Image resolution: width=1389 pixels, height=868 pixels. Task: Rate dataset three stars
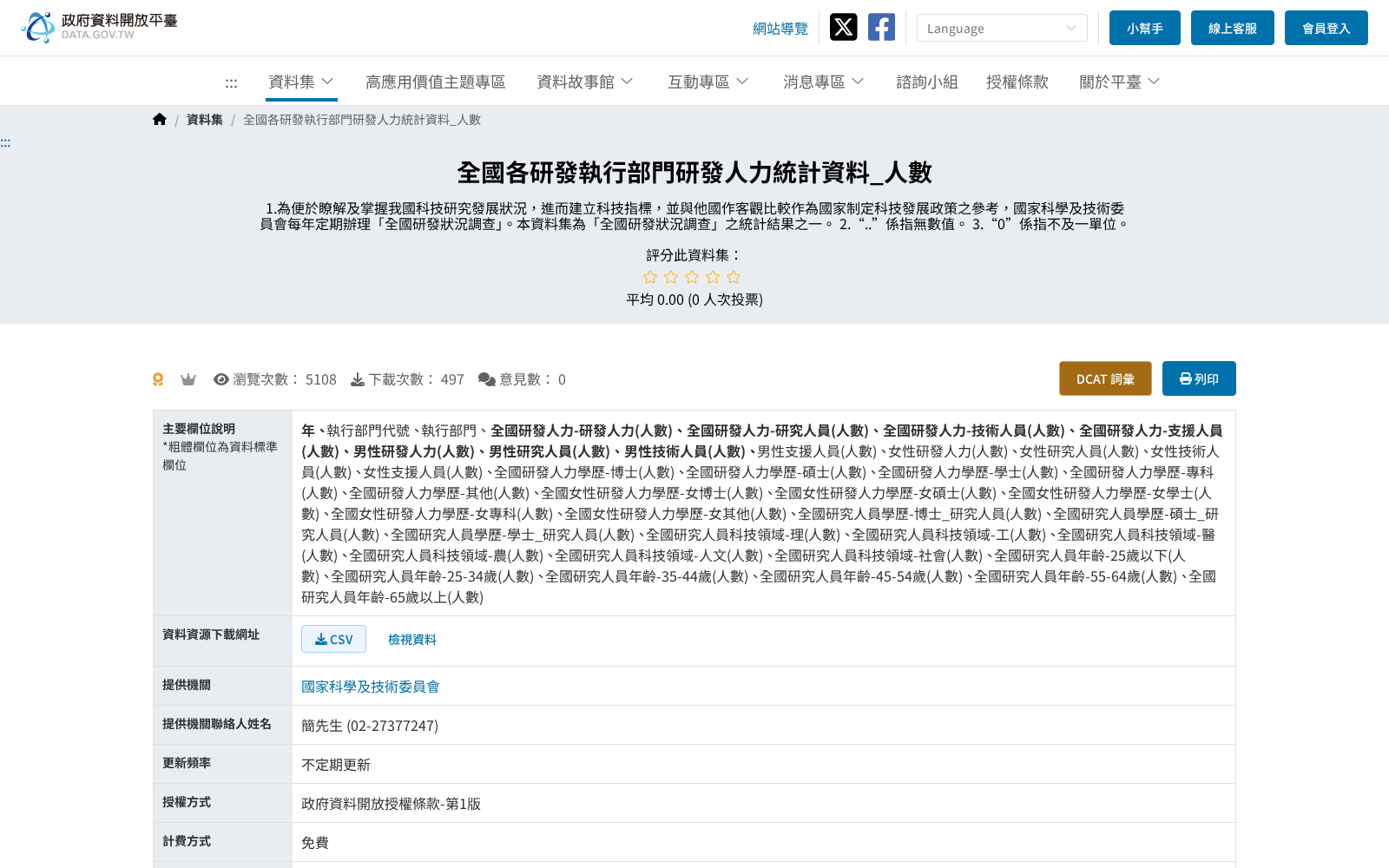click(692, 277)
